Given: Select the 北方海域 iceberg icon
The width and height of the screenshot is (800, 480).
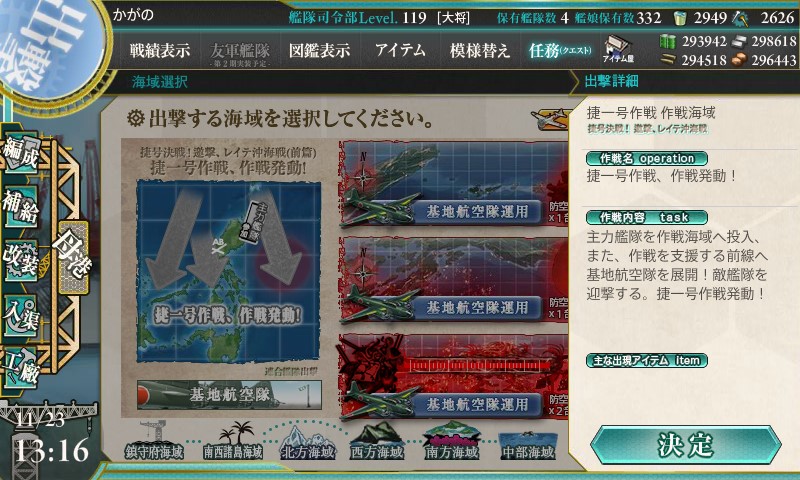Looking at the screenshot, I should coord(308,441).
